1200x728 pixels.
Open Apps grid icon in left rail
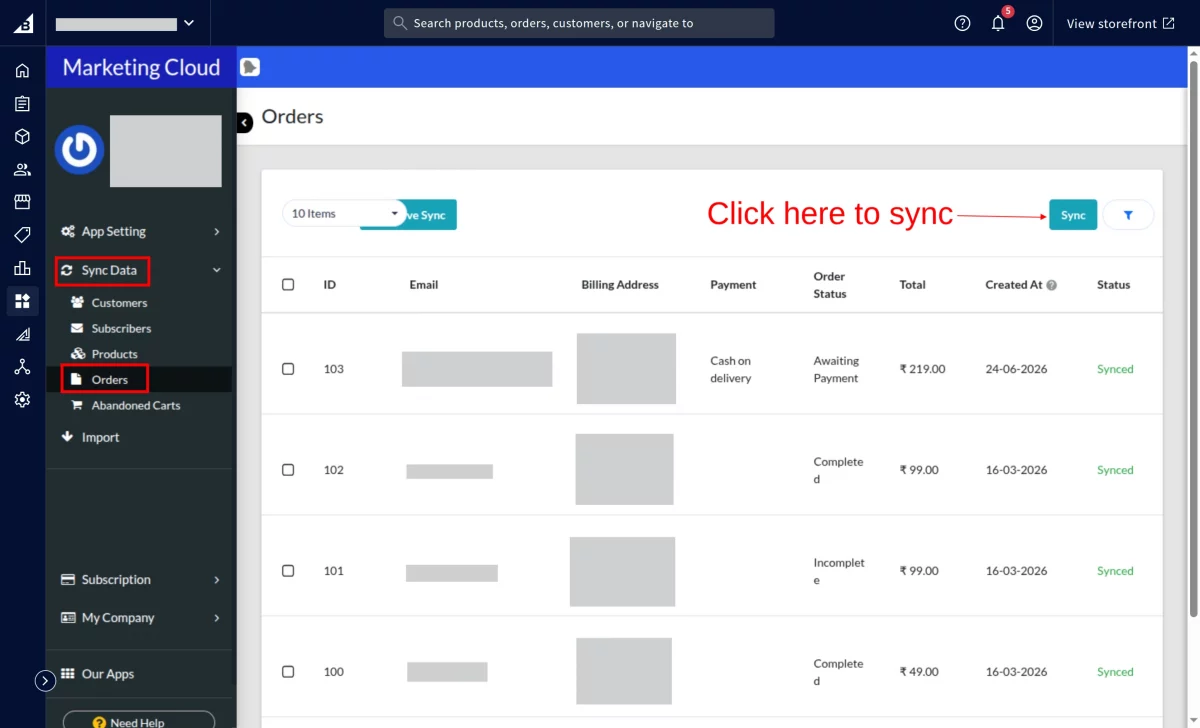(22, 301)
